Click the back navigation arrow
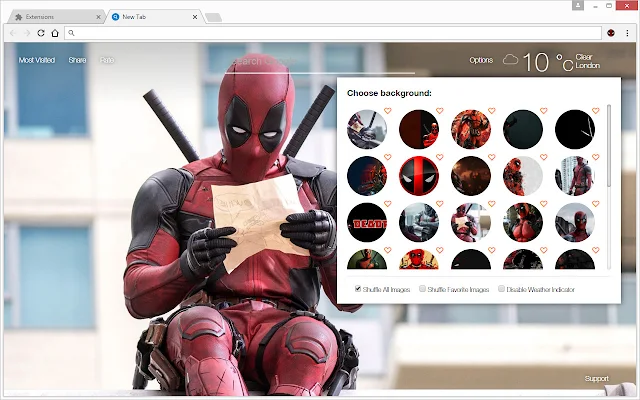The image size is (640, 400). (13, 33)
